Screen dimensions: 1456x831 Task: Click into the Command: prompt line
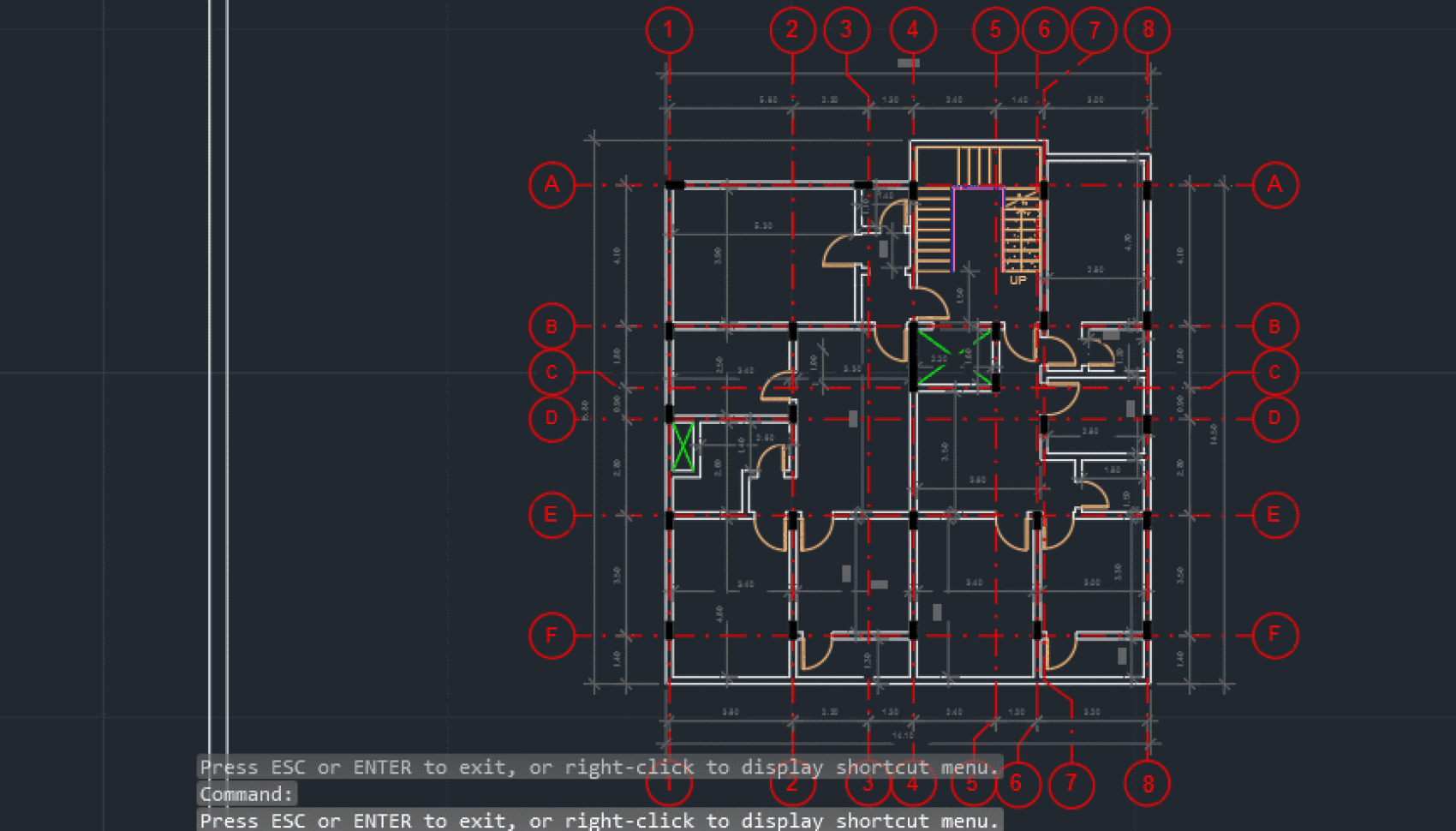click(x=246, y=794)
